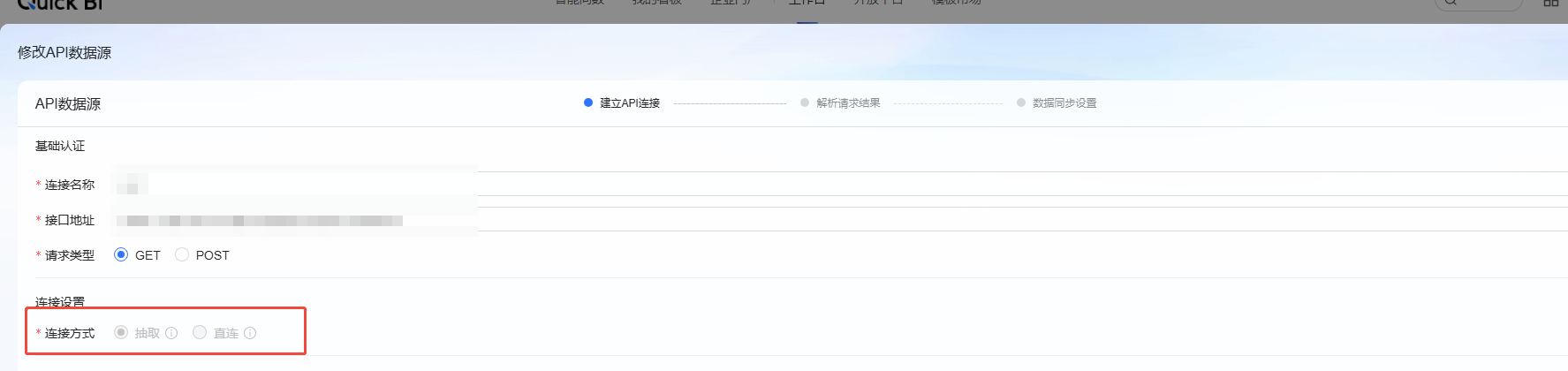
Task: Open the apps grid icon at top right
Action: pyautogui.click(x=1550, y=4)
